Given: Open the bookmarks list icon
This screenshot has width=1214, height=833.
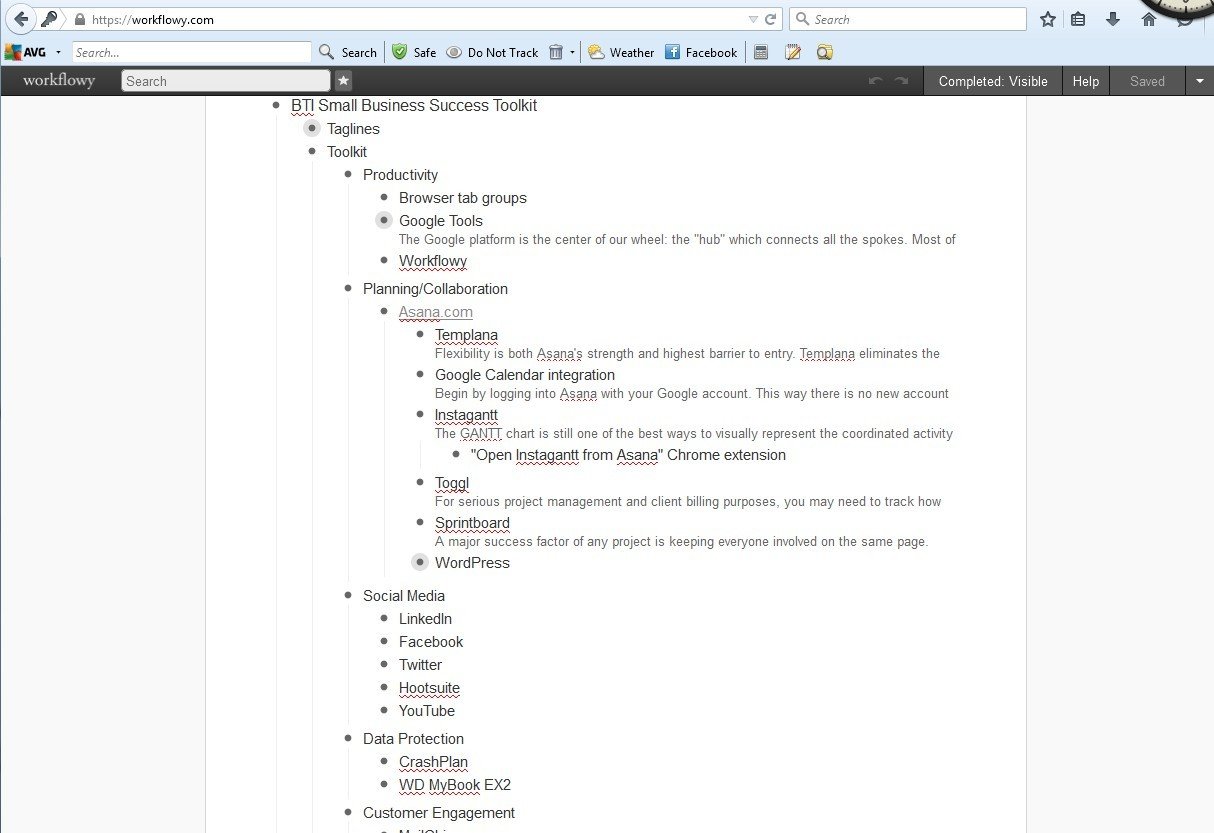Looking at the screenshot, I should tap(1078, 19).
